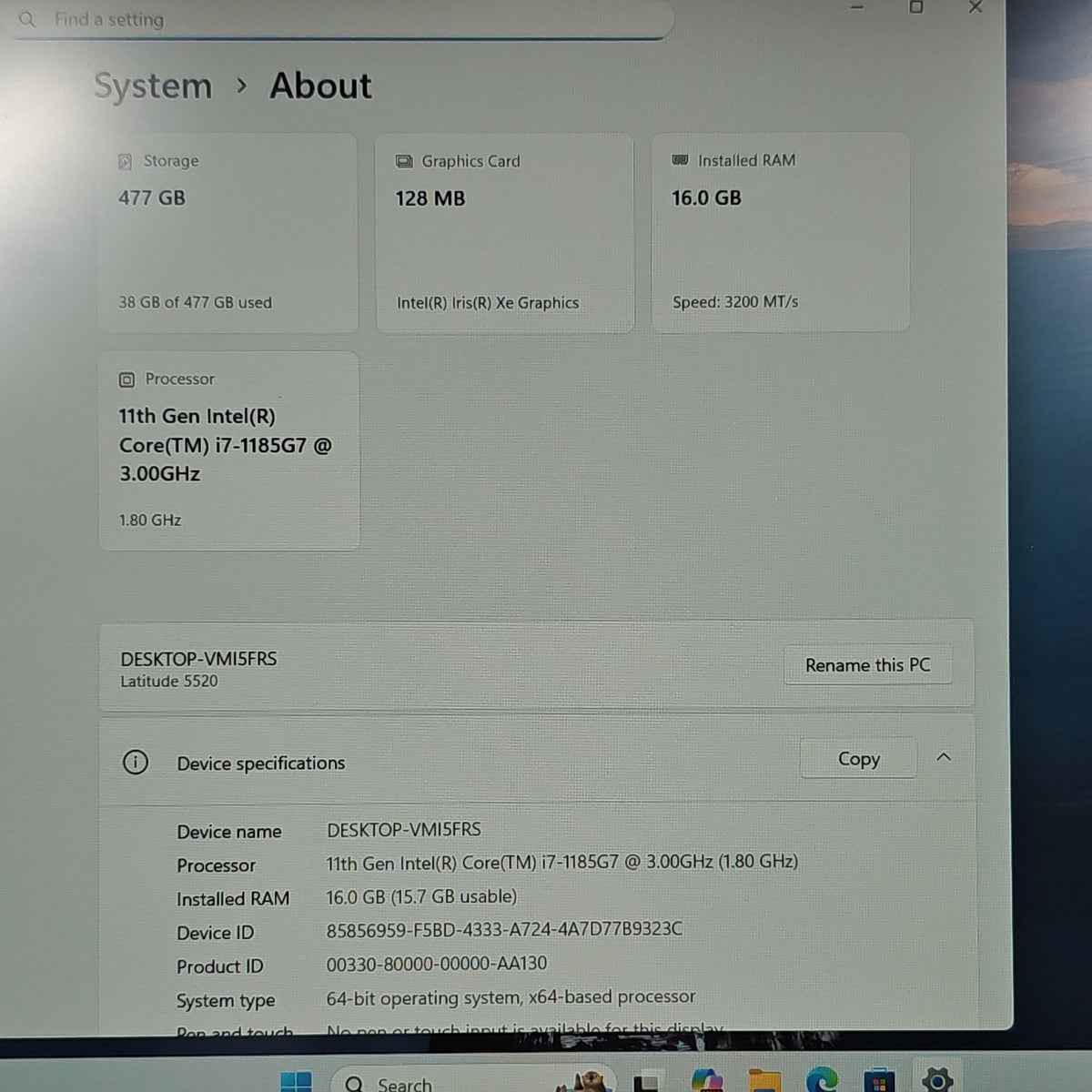Focus the Find a setting search field
Screen dimensions: 1092x1092
(x=341, y=19)
